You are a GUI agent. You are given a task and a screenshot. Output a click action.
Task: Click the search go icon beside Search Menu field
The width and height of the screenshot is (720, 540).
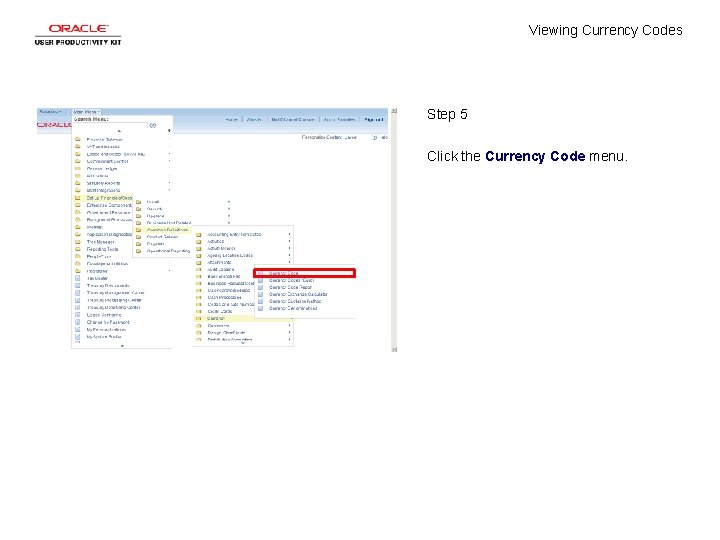click(153, 125)
